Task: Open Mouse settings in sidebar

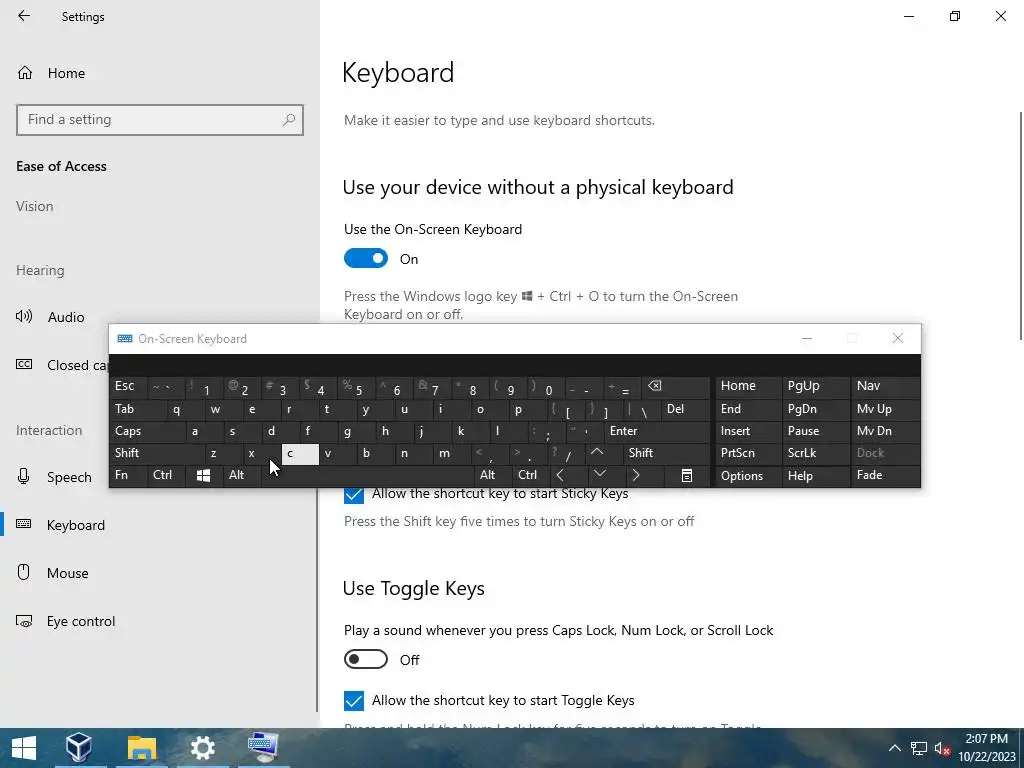Action: (x=52, y=573)
